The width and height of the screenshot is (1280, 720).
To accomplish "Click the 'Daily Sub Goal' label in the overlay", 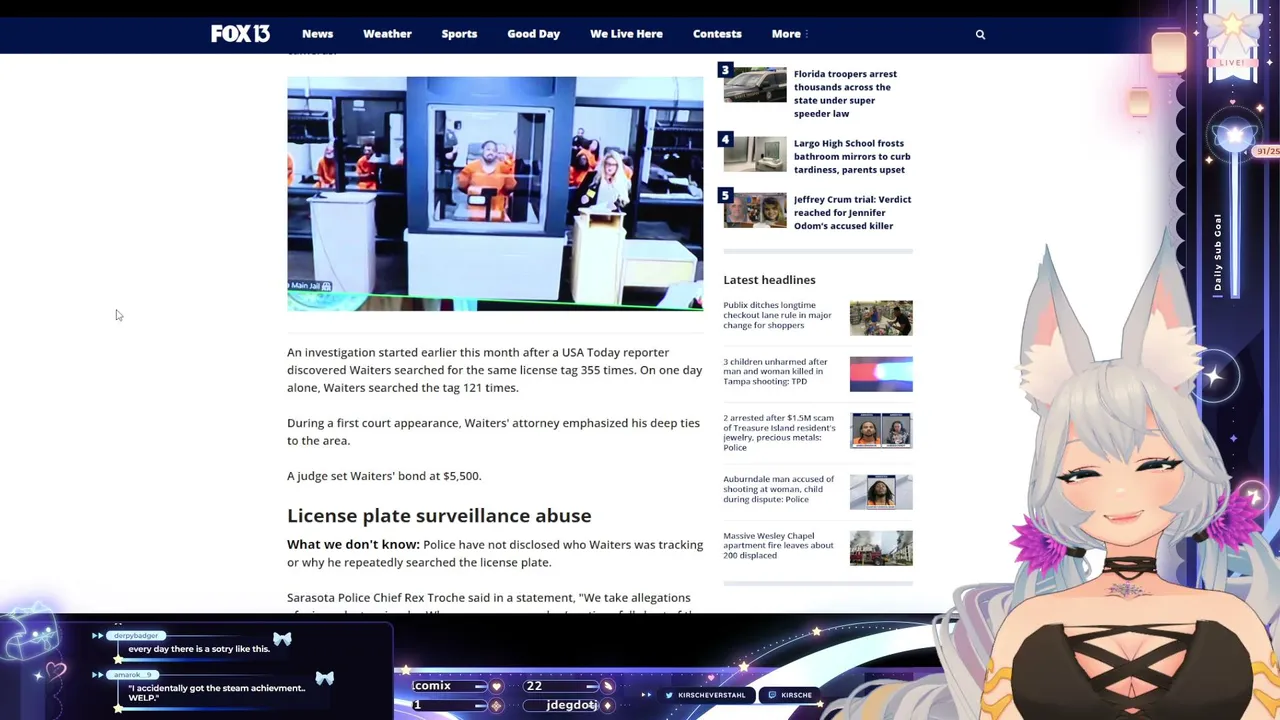I will (x=1218, y=252).
